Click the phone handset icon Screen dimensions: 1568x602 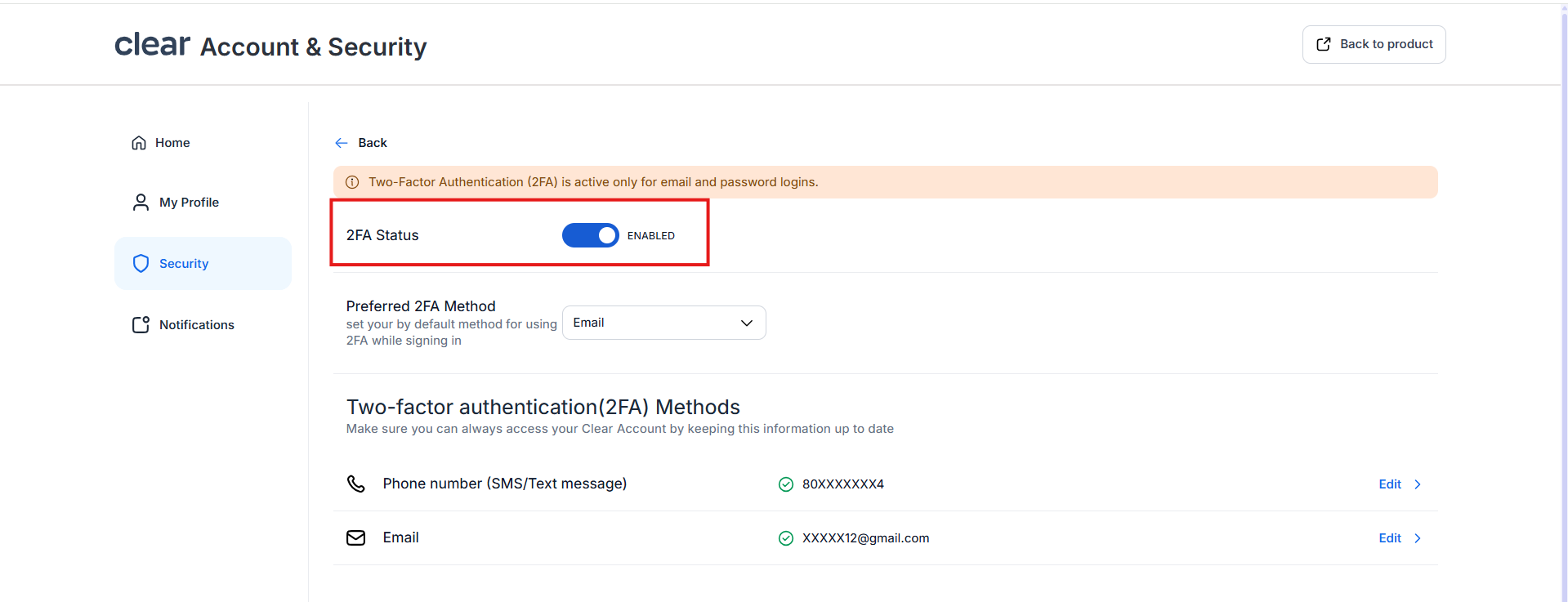pyautogui.click(x=356, y=484)
